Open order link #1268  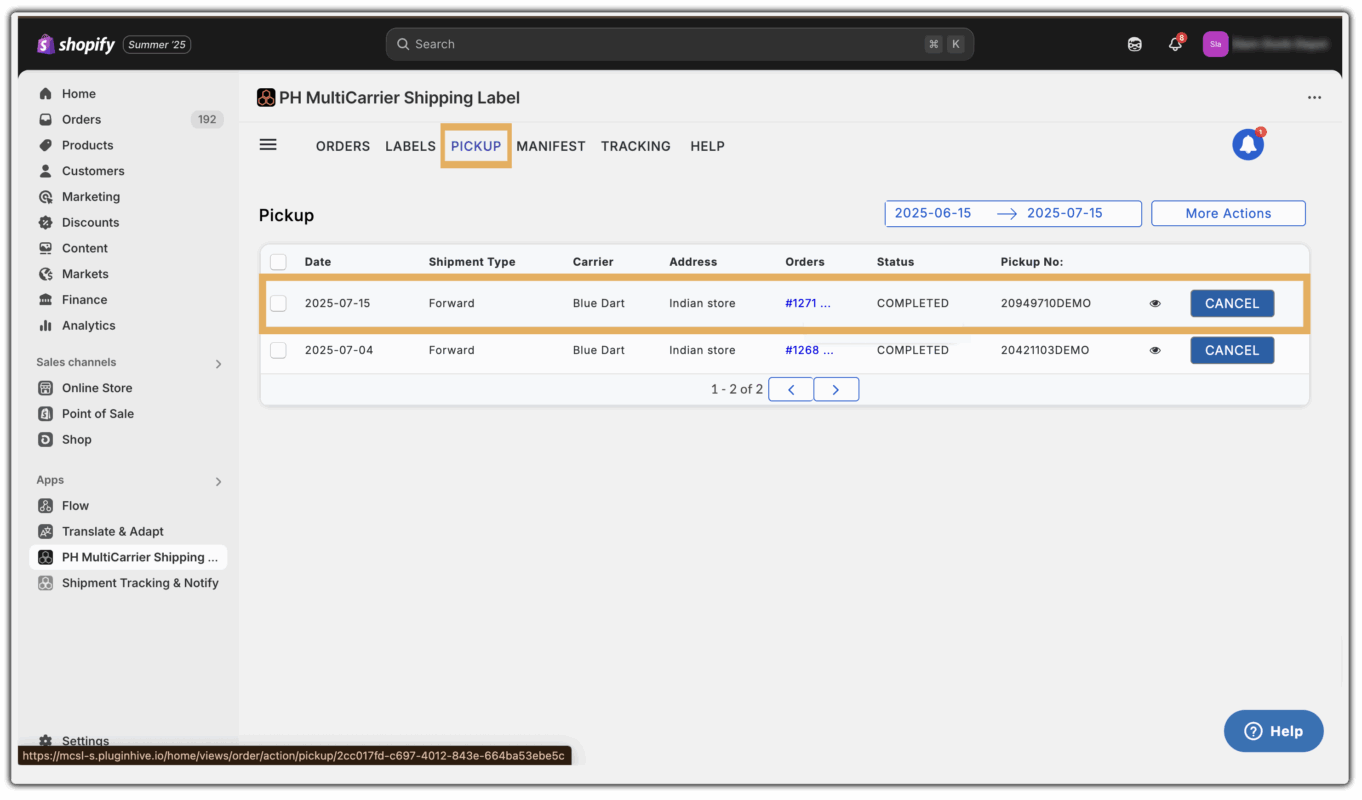(808, 350)
